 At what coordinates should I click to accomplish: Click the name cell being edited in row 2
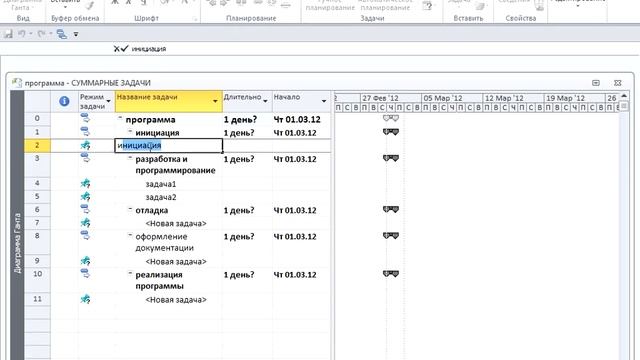(169, 145)
